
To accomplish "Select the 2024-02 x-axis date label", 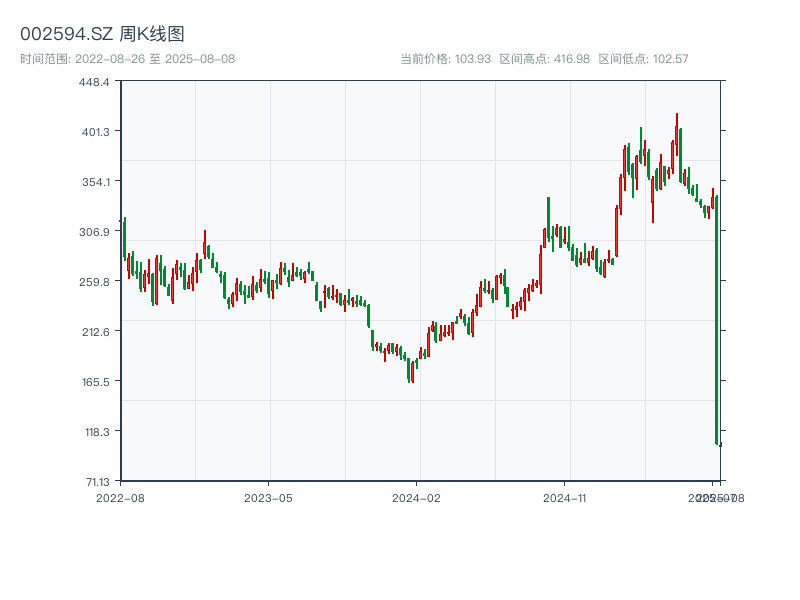I will pyautogui.click(x=417, y=497).
